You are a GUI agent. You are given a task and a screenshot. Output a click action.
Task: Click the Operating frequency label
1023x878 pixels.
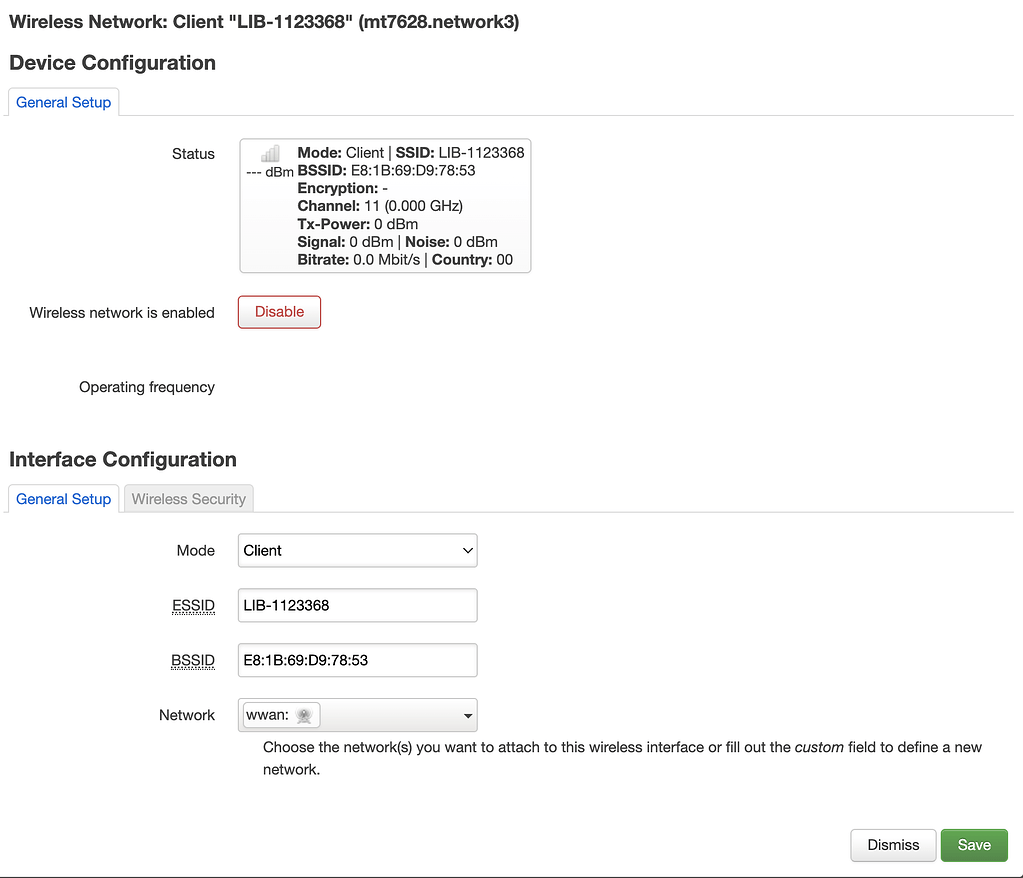pyautogui.click(x=146, y=387)
